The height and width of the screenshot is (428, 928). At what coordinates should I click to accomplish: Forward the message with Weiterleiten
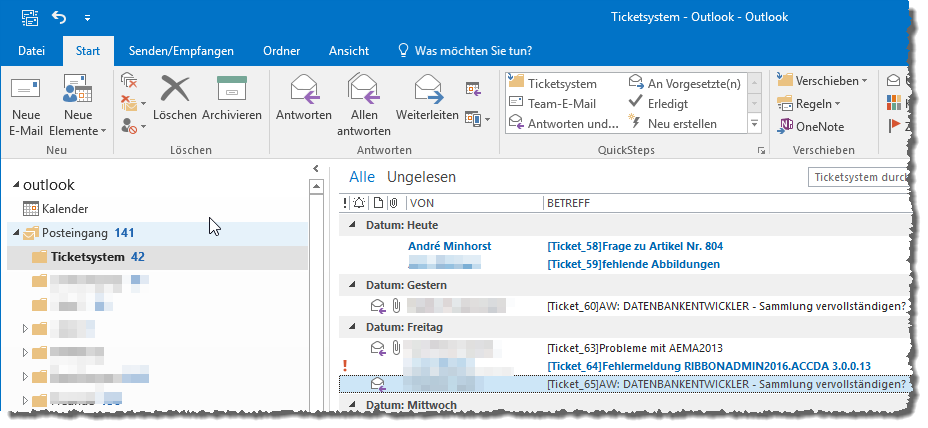[427, 99]
